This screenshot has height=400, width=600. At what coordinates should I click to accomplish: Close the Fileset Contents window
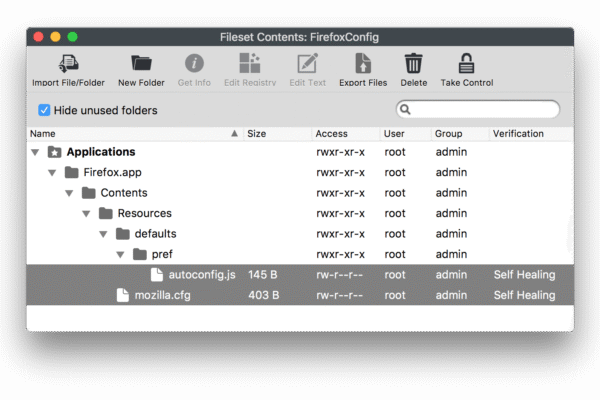pyautogui.click(x=38, y=37)
